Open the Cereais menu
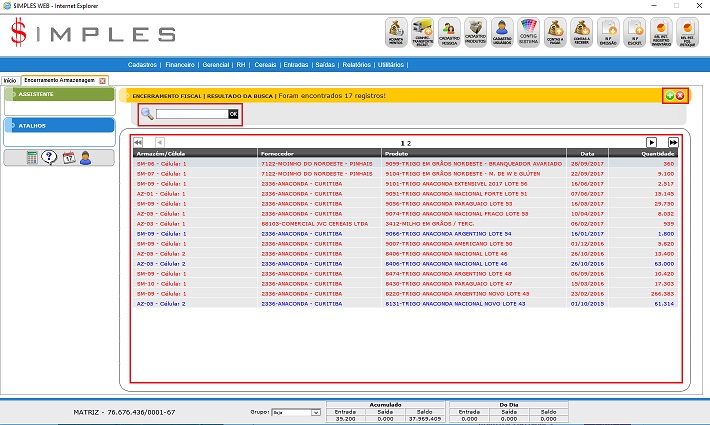710x425 pixels. tap(268, 64)
